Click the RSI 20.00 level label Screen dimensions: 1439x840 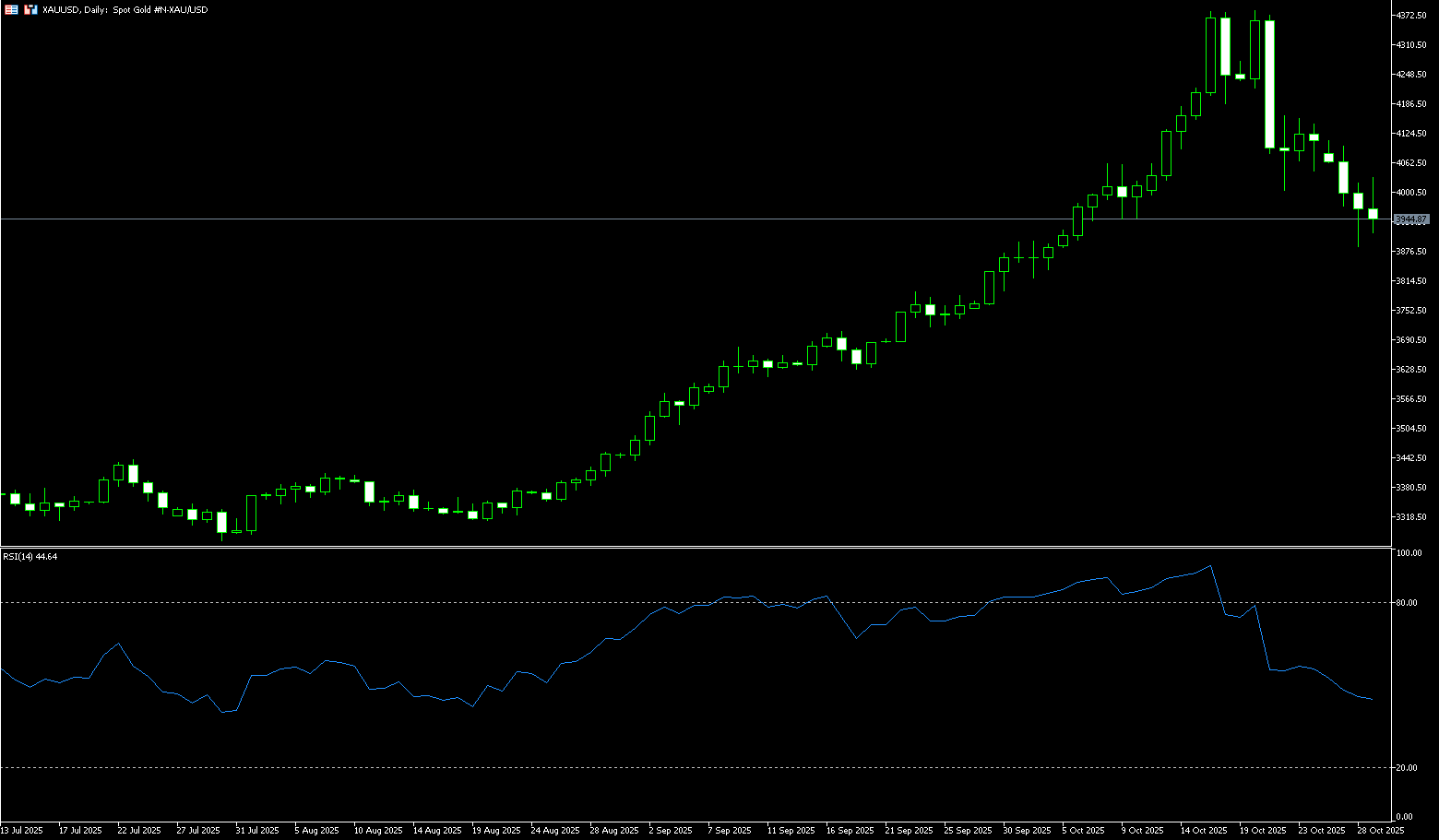(1408, 768)
